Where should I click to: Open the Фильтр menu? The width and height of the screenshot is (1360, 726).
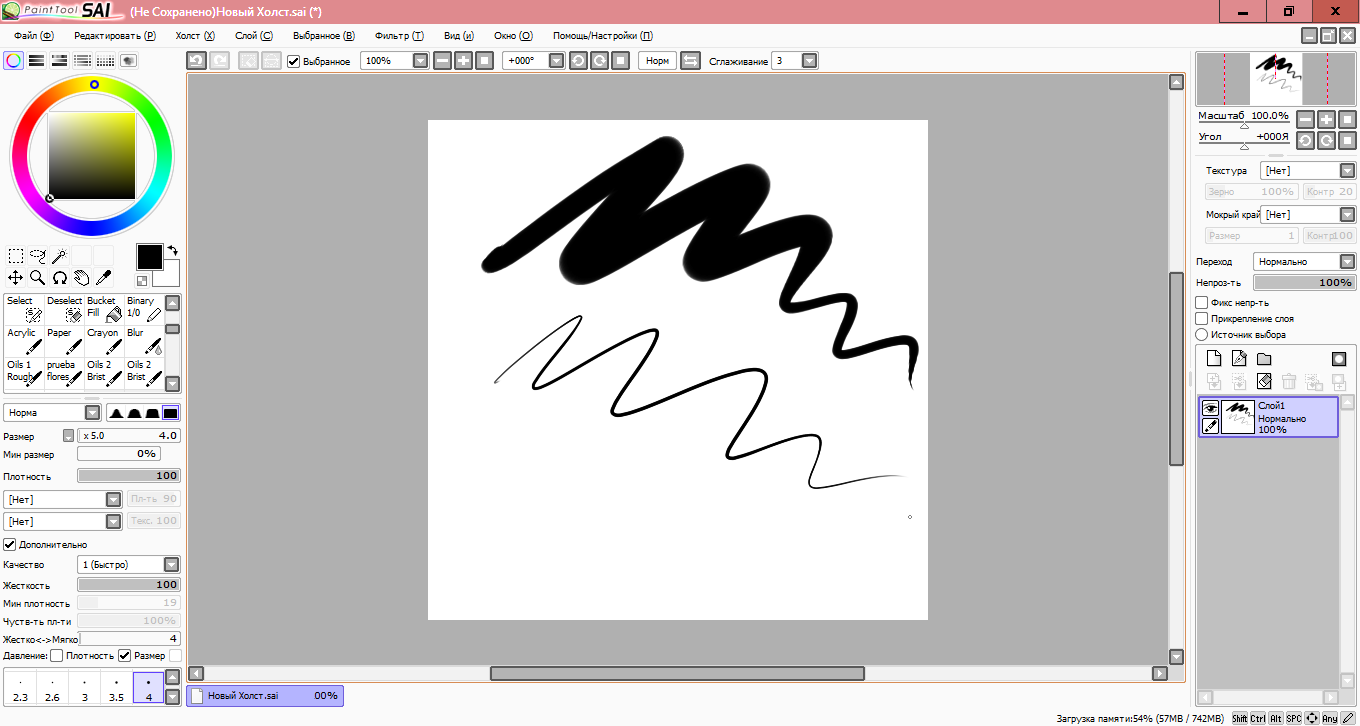398,35
